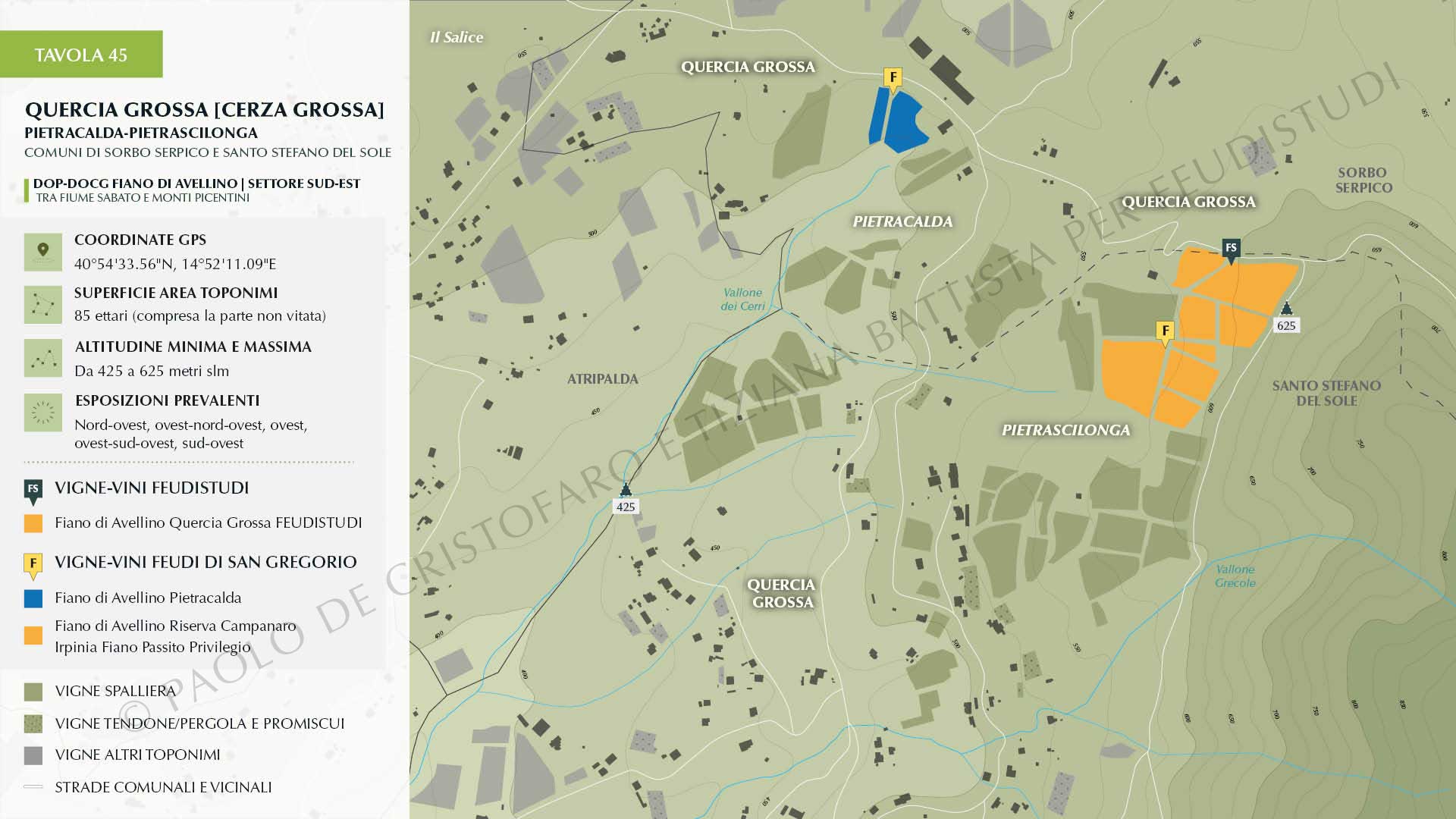Click the surface area constellation icon

coord(42,305)
